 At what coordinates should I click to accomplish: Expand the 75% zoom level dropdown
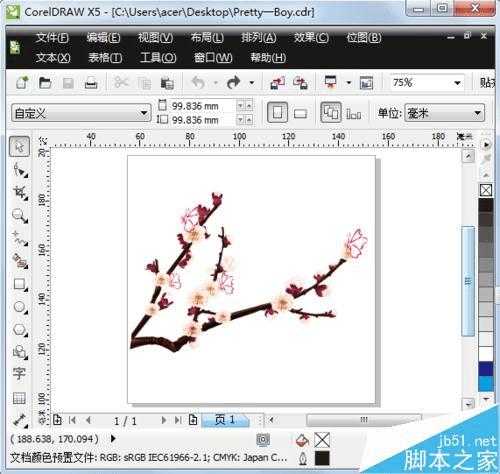coord(458,83)
